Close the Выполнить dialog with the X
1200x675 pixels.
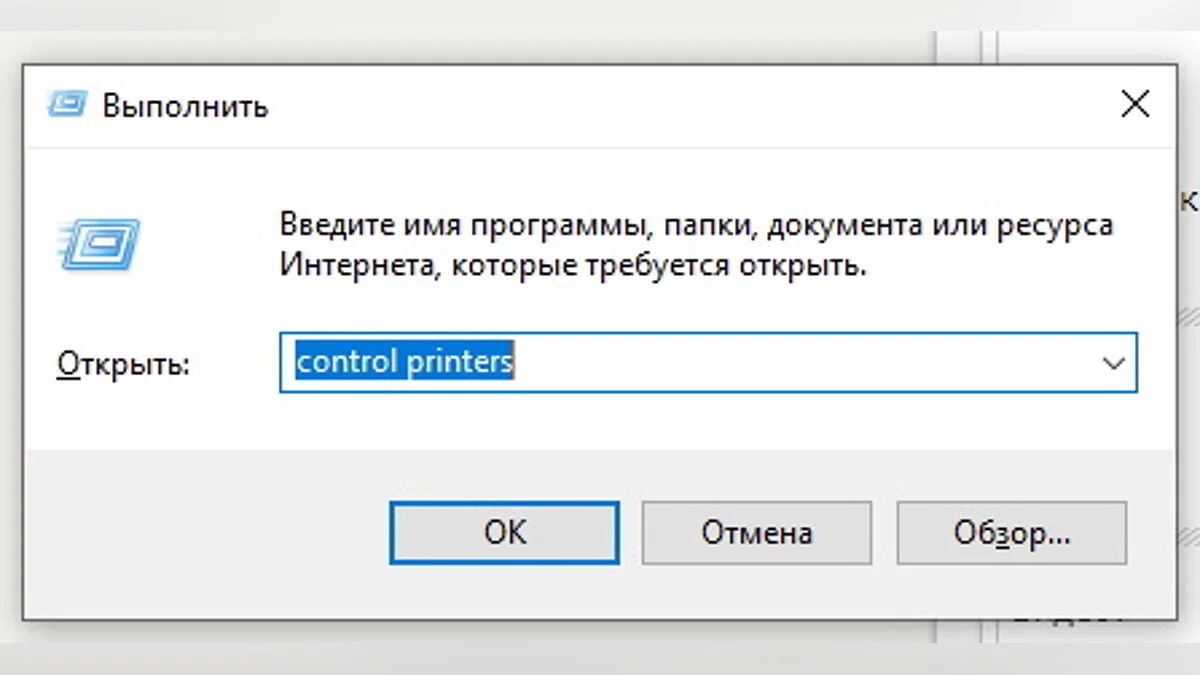1134,104
